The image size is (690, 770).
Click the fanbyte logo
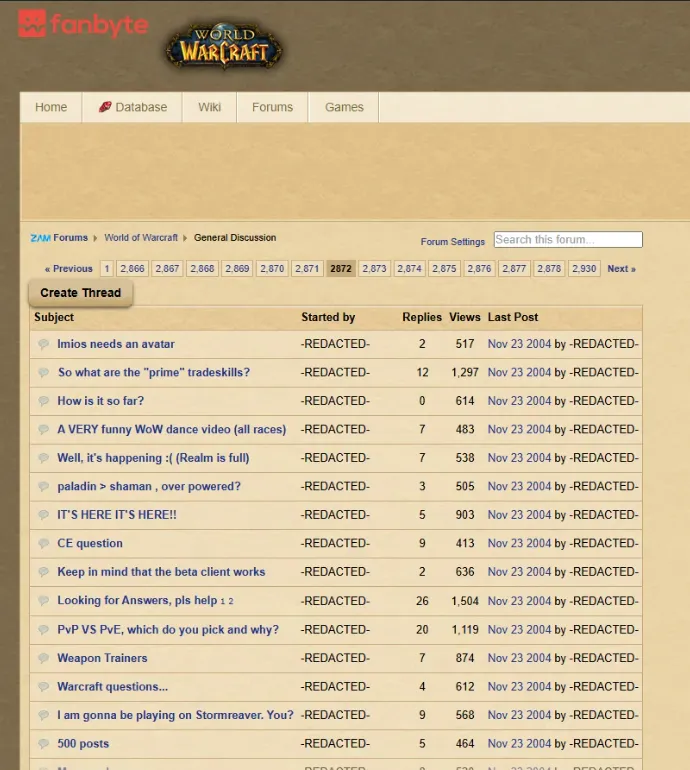(82, 24)
